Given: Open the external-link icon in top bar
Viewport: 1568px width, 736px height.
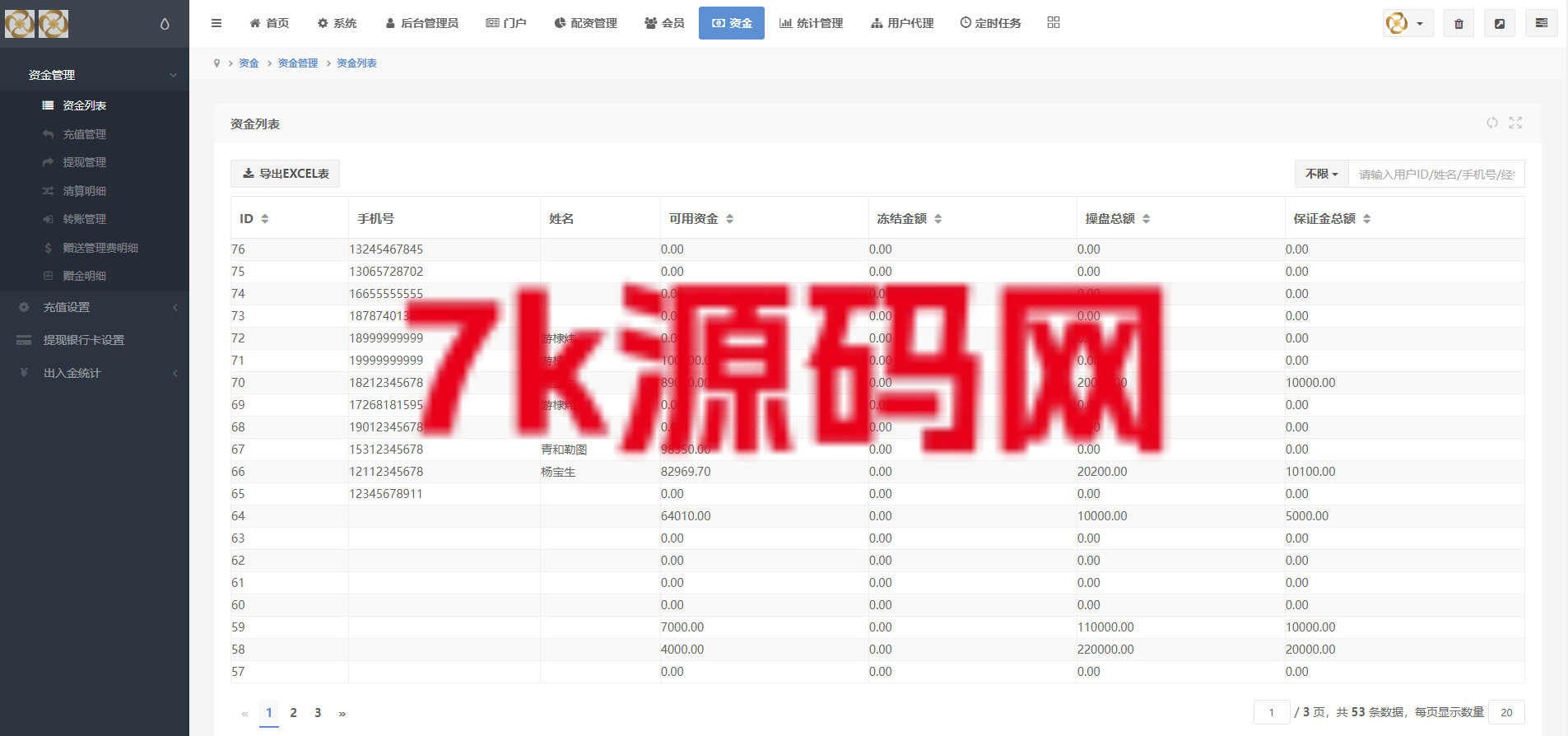Looking at the screenshot, I should pyautogui.click(x=1500, y=24).
